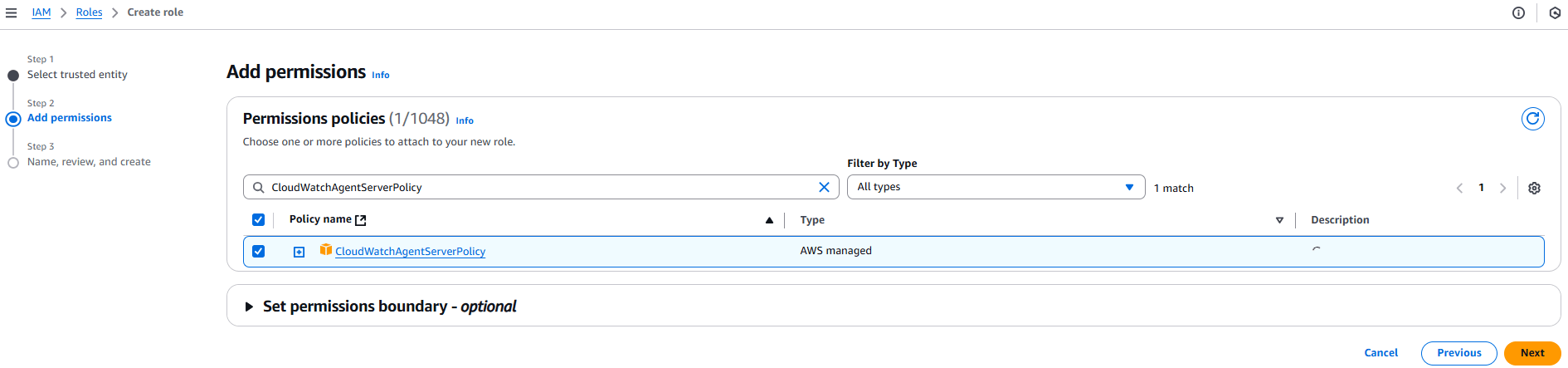The image size is (1568, 368).
Task: Open Info link beside Permissions policies
Action: (465, 120)
